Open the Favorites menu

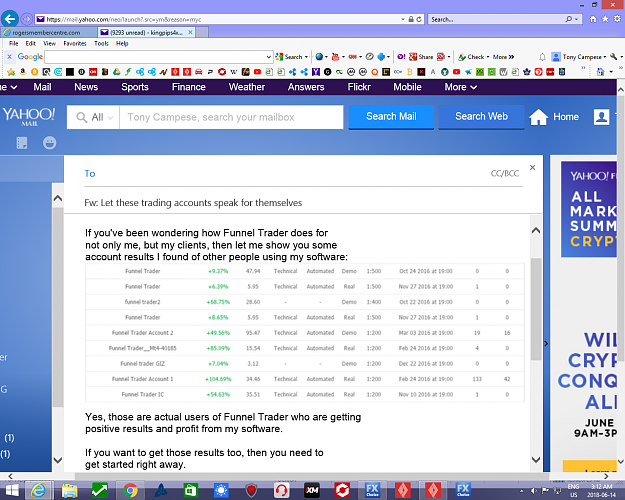[x=75, y=43]
